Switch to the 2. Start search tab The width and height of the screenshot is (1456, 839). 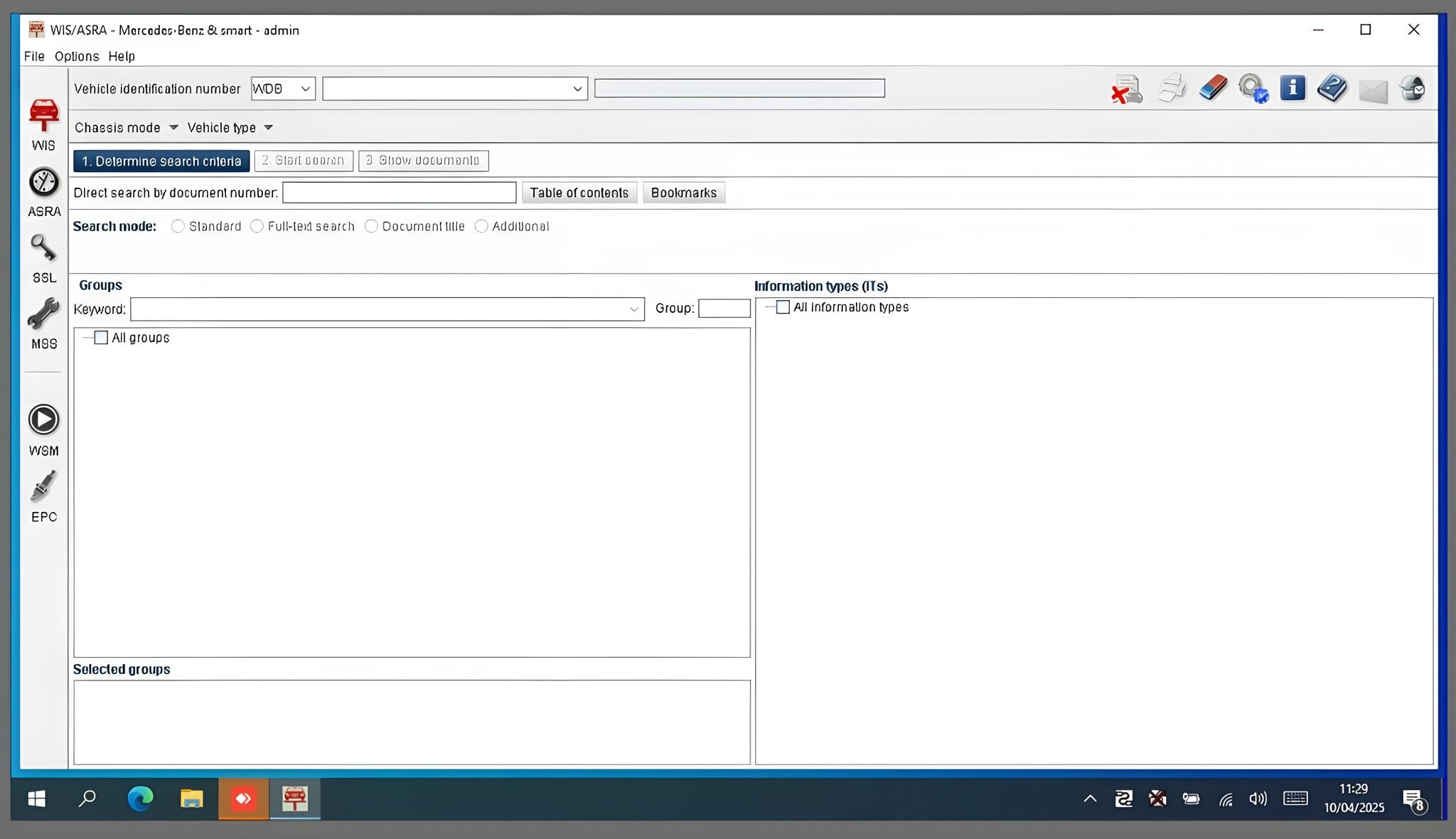click(x=304, y=161)
